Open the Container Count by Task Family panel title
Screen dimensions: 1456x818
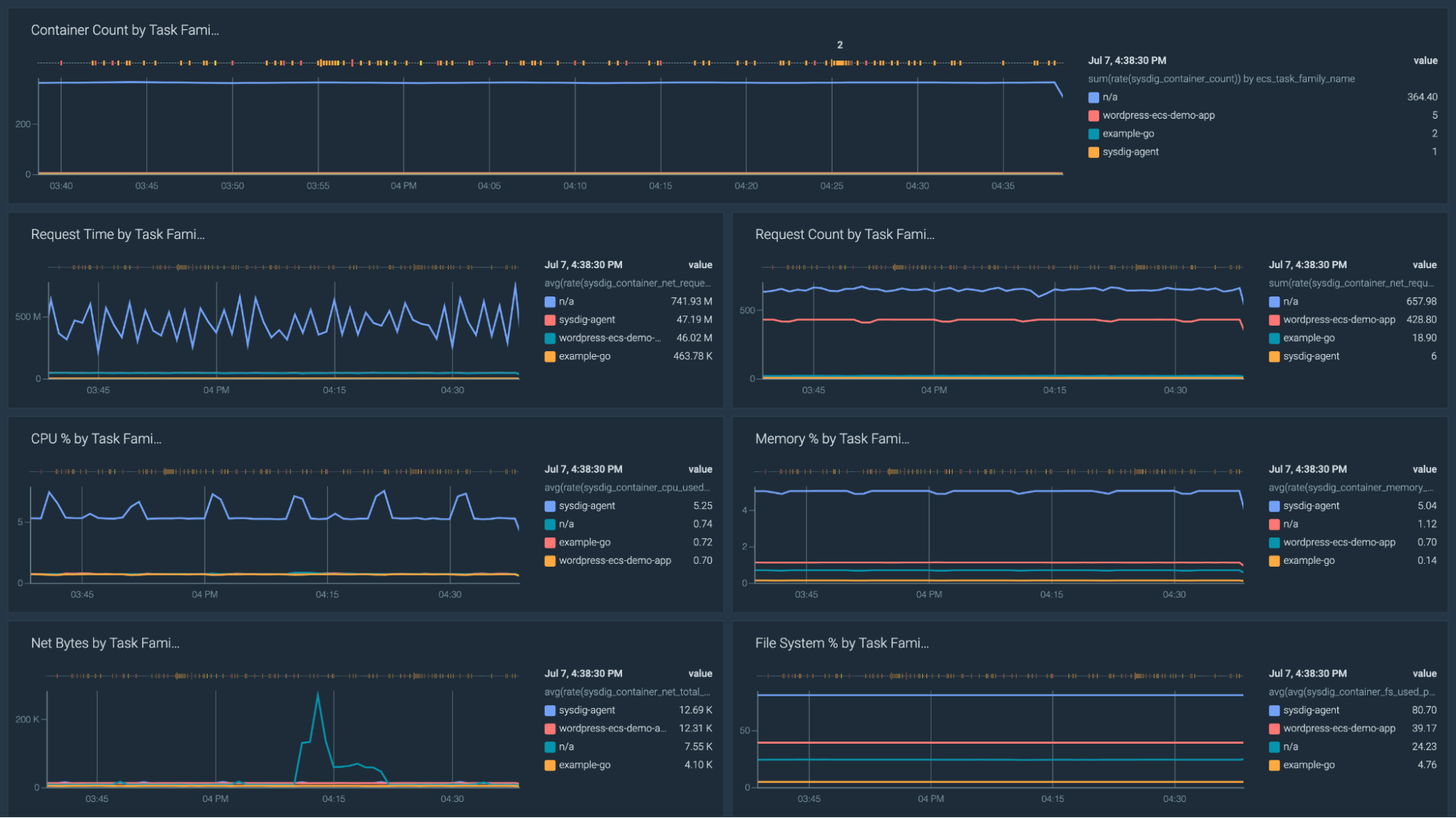pyautogui.click(x=125, y=30)
